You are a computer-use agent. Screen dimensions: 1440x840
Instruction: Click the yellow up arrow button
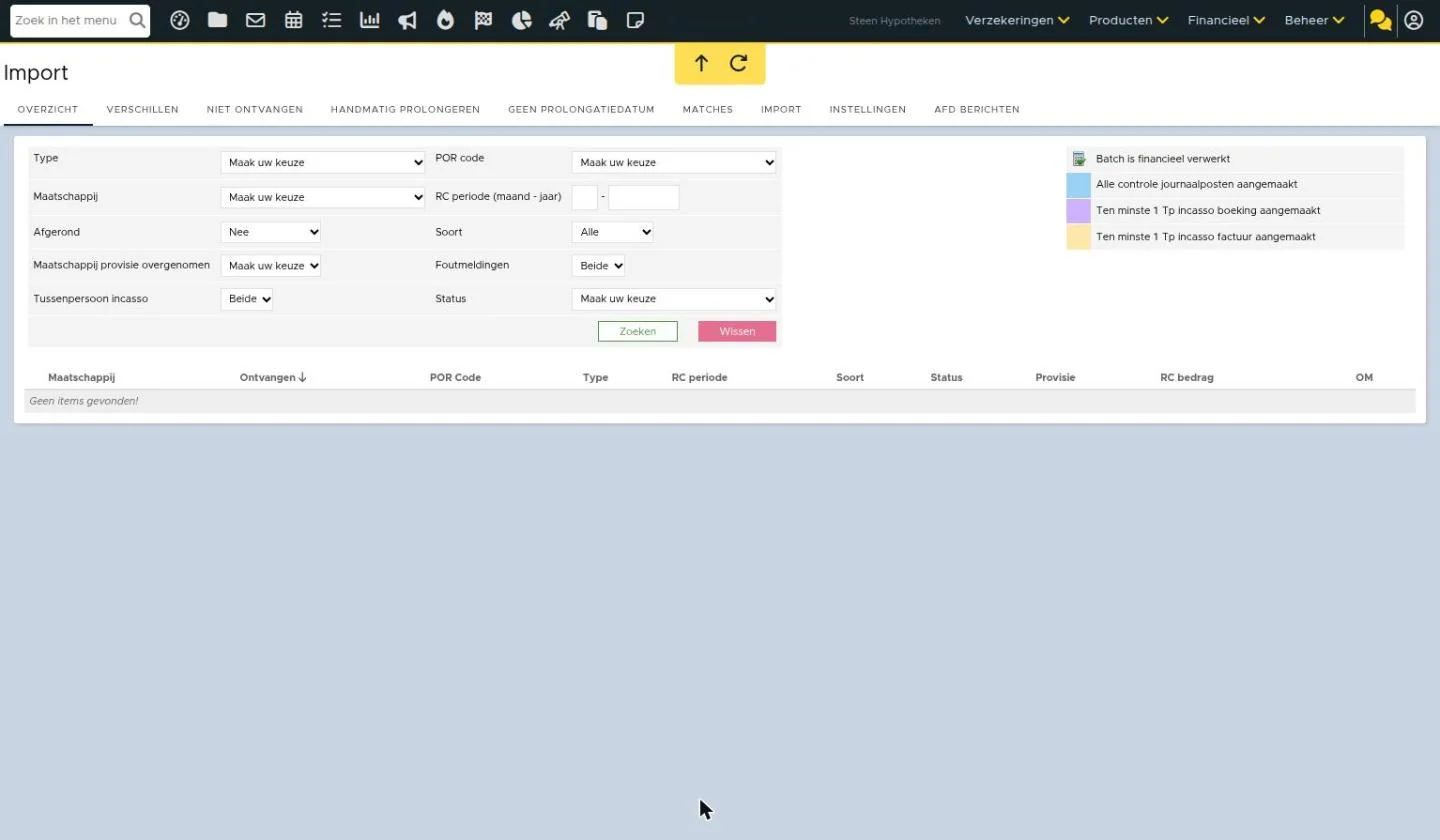pyautogui.click(x=701, y=63)
